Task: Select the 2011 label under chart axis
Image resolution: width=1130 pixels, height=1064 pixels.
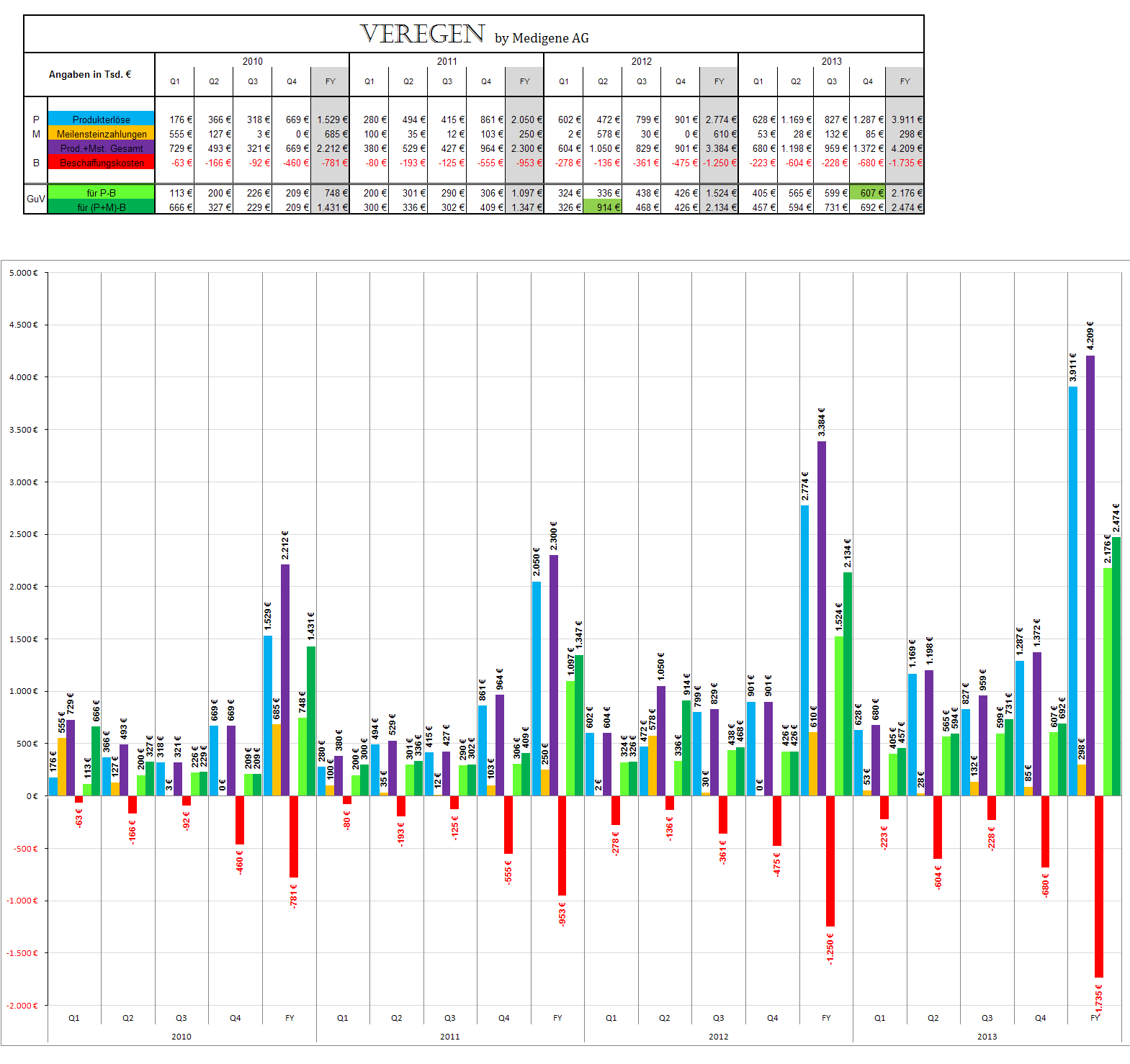Action: click(449, 1037)
